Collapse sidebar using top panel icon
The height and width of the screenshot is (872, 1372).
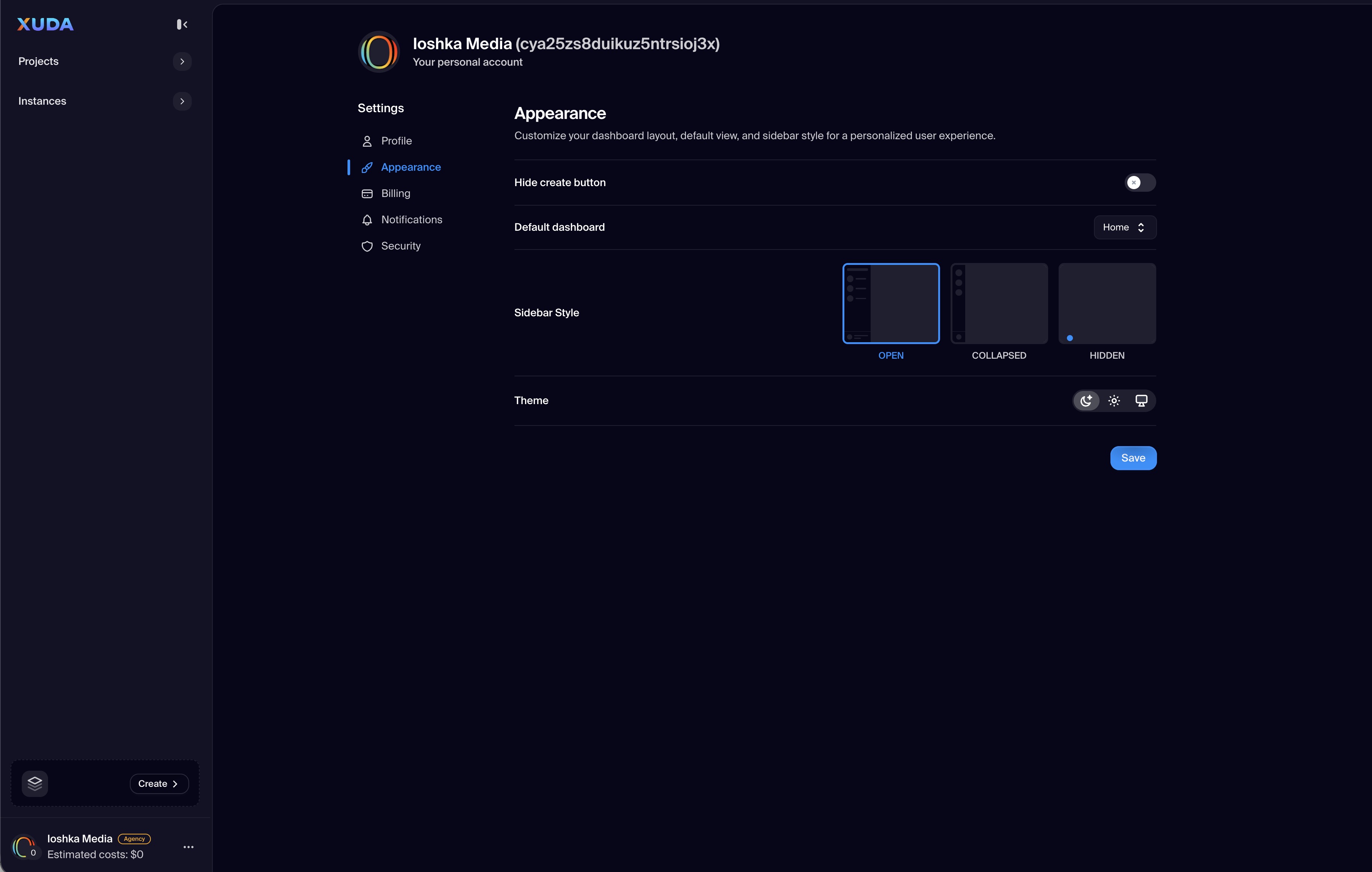click(182, 24)
